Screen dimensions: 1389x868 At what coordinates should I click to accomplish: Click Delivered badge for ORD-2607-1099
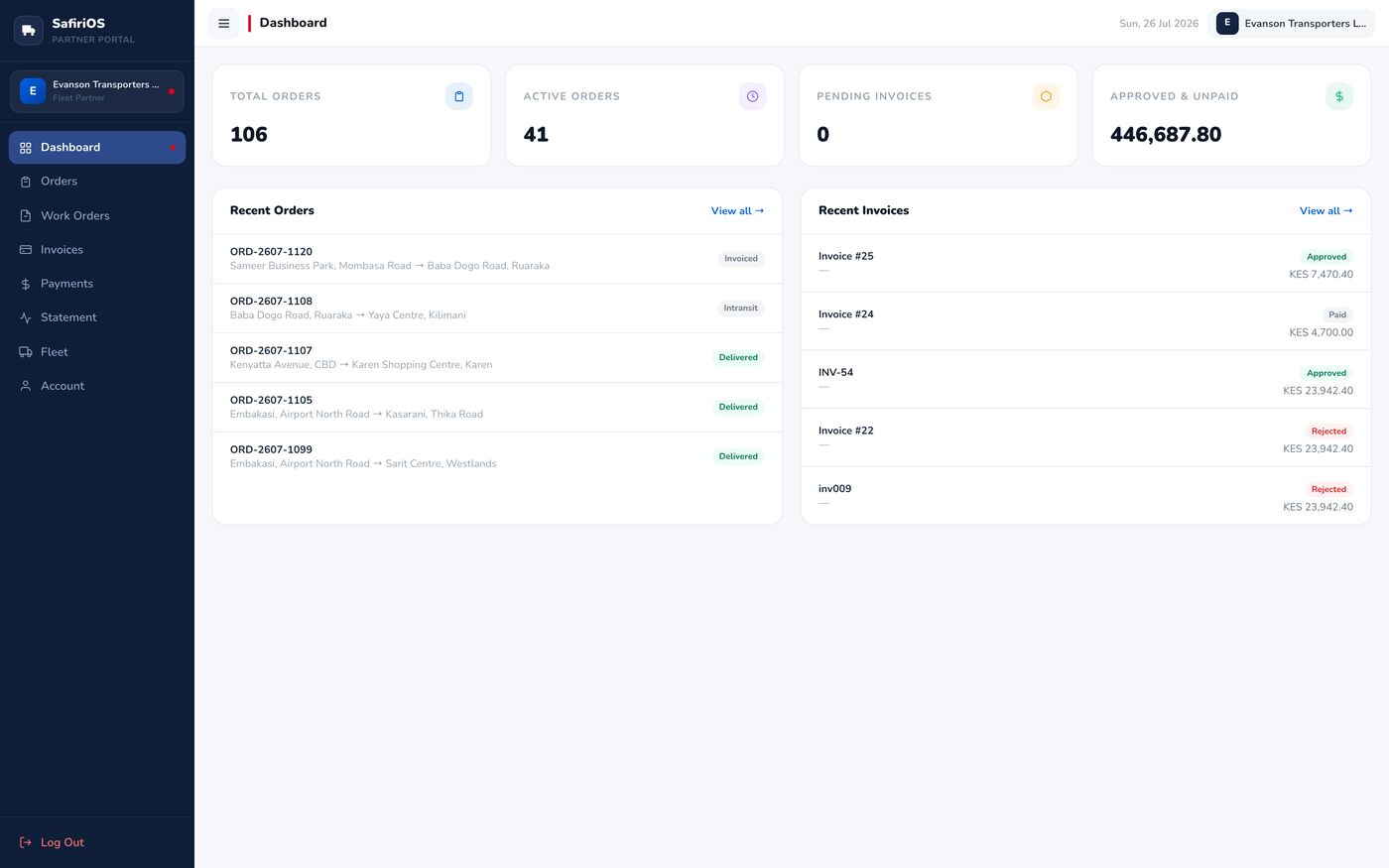pyautogui.click(x=738, y=457)
